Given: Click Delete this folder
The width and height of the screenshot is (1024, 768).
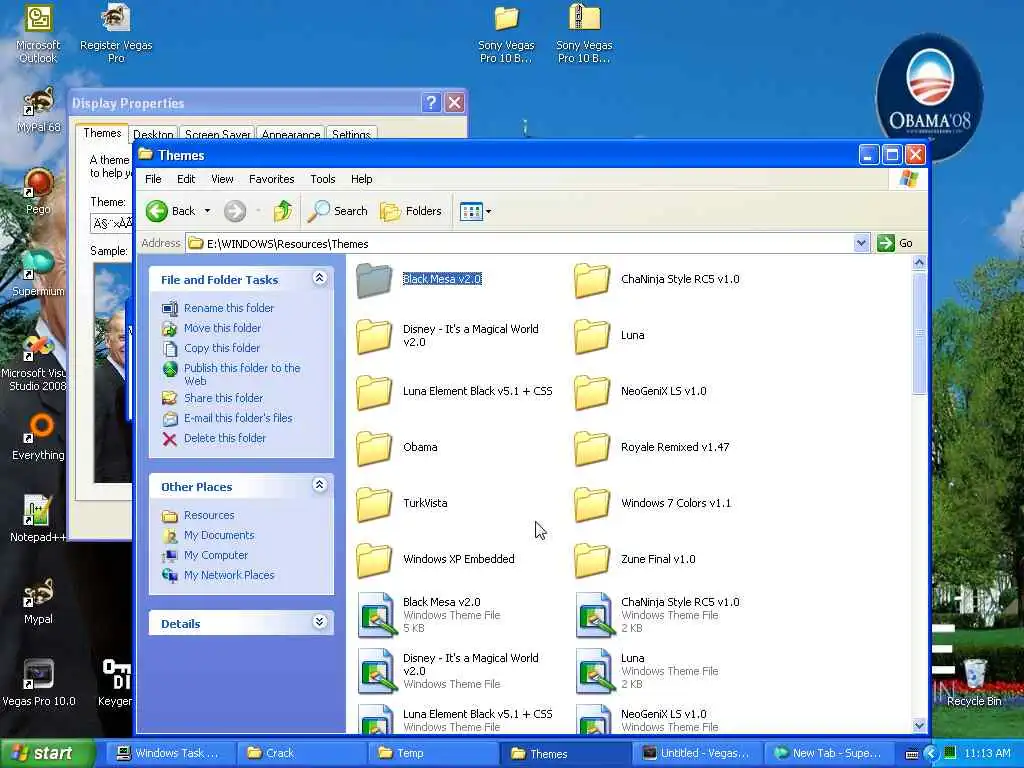Looking at the screenshot, I should [225, 438].
